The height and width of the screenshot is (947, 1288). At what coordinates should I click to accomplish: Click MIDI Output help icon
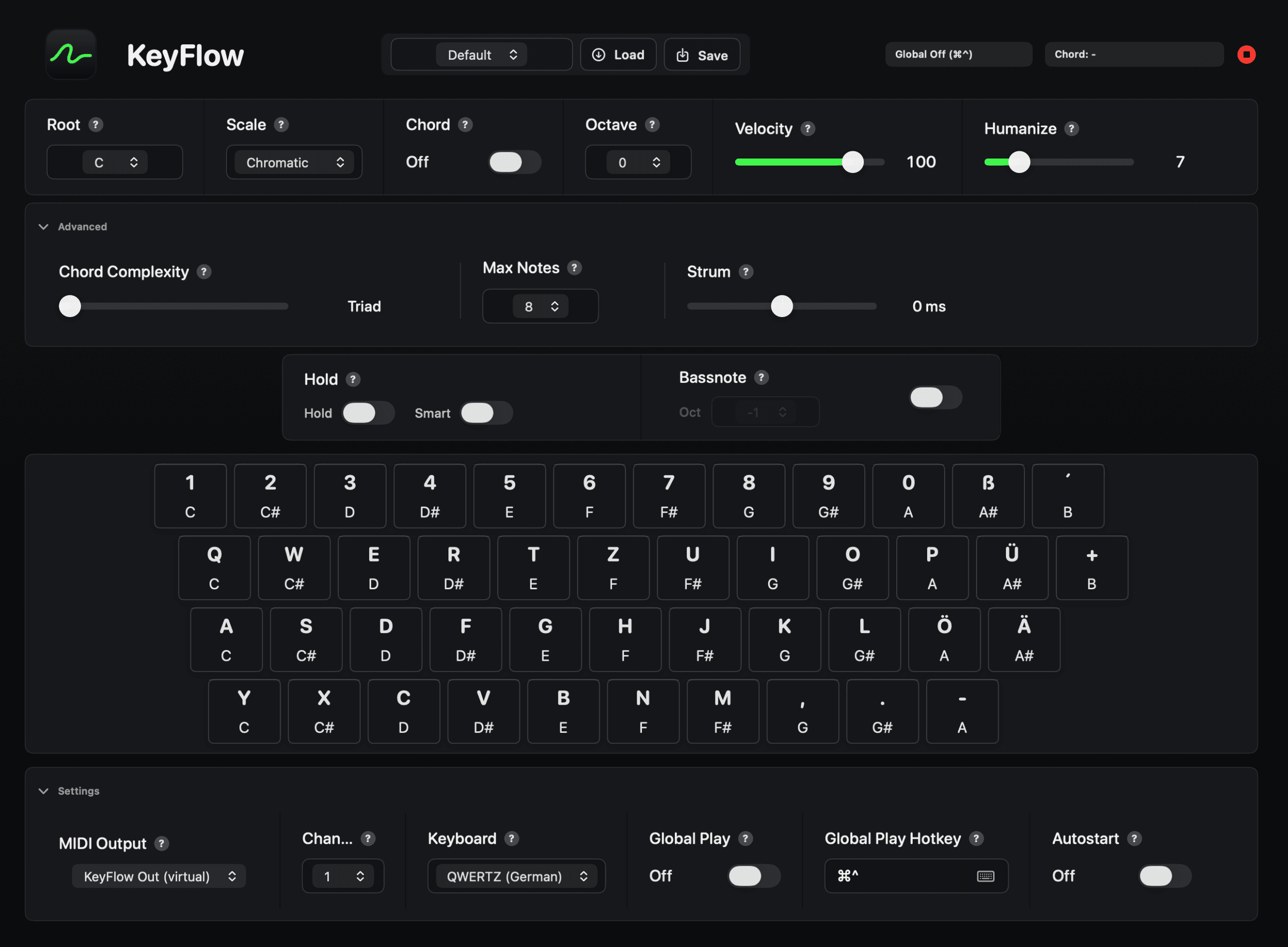click(162, 843)
